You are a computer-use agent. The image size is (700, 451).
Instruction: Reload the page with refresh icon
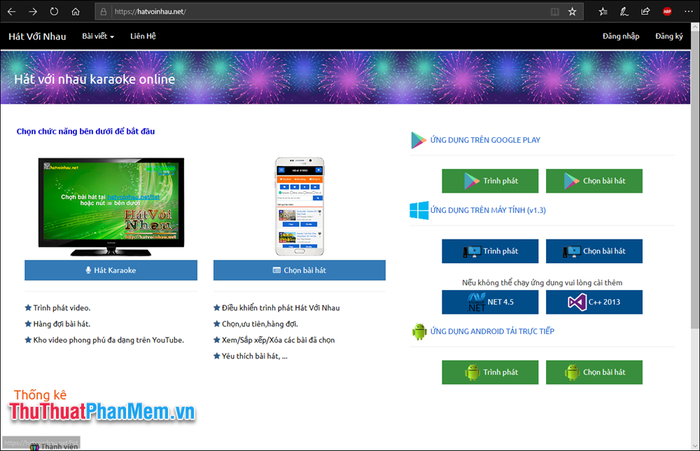coord(55,11)
